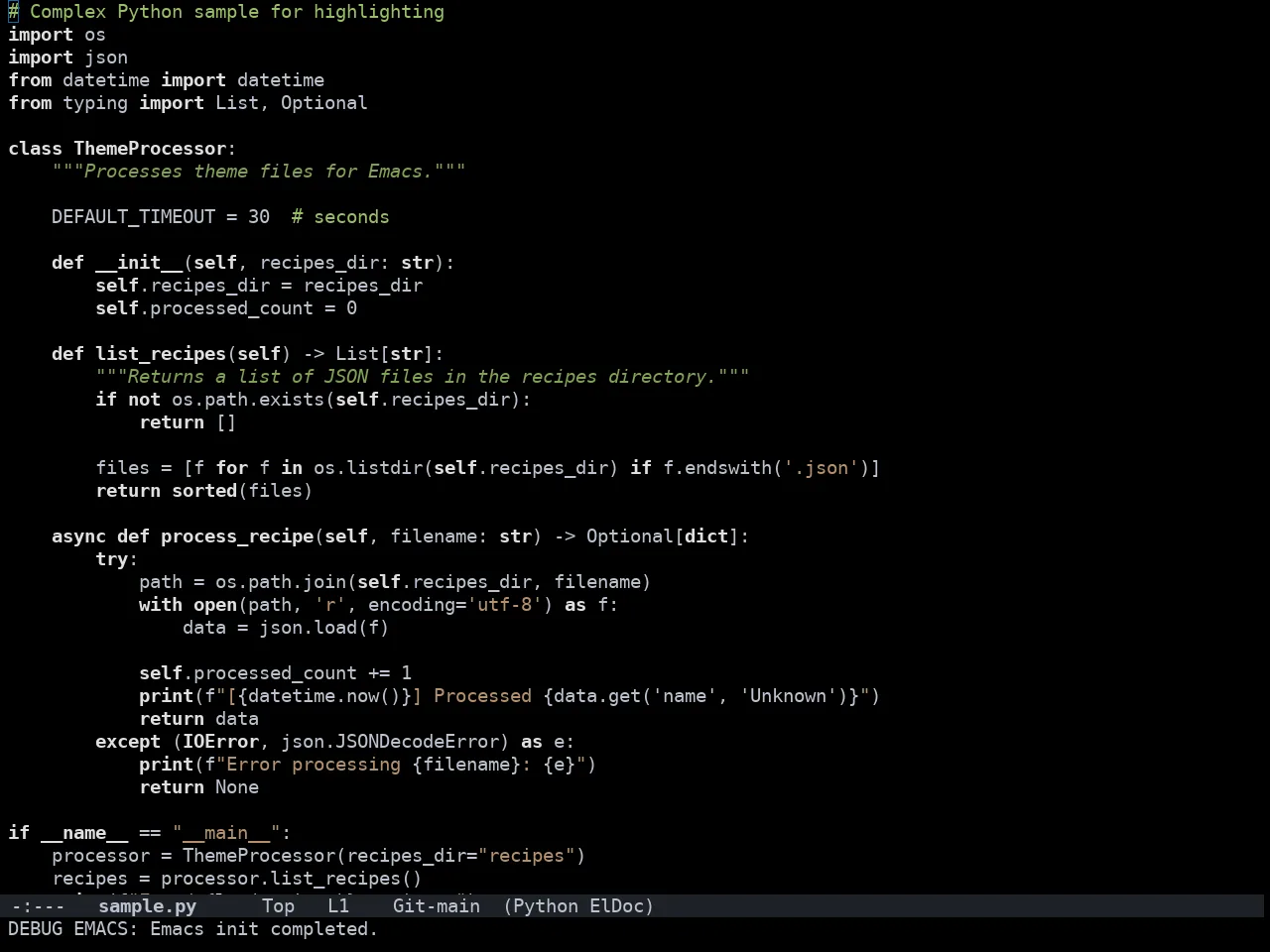Click 'ThemeProcessor(recipes_dir=' constructor call
The width and height of the screenshot is (1270, 952).
[x=329, y=856]
